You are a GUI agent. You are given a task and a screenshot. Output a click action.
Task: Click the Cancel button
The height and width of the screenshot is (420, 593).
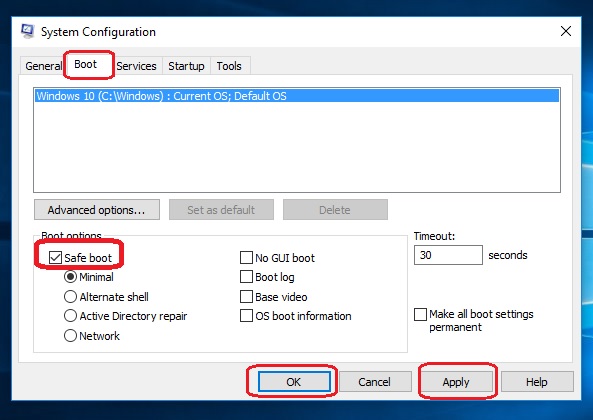[375, 382]
